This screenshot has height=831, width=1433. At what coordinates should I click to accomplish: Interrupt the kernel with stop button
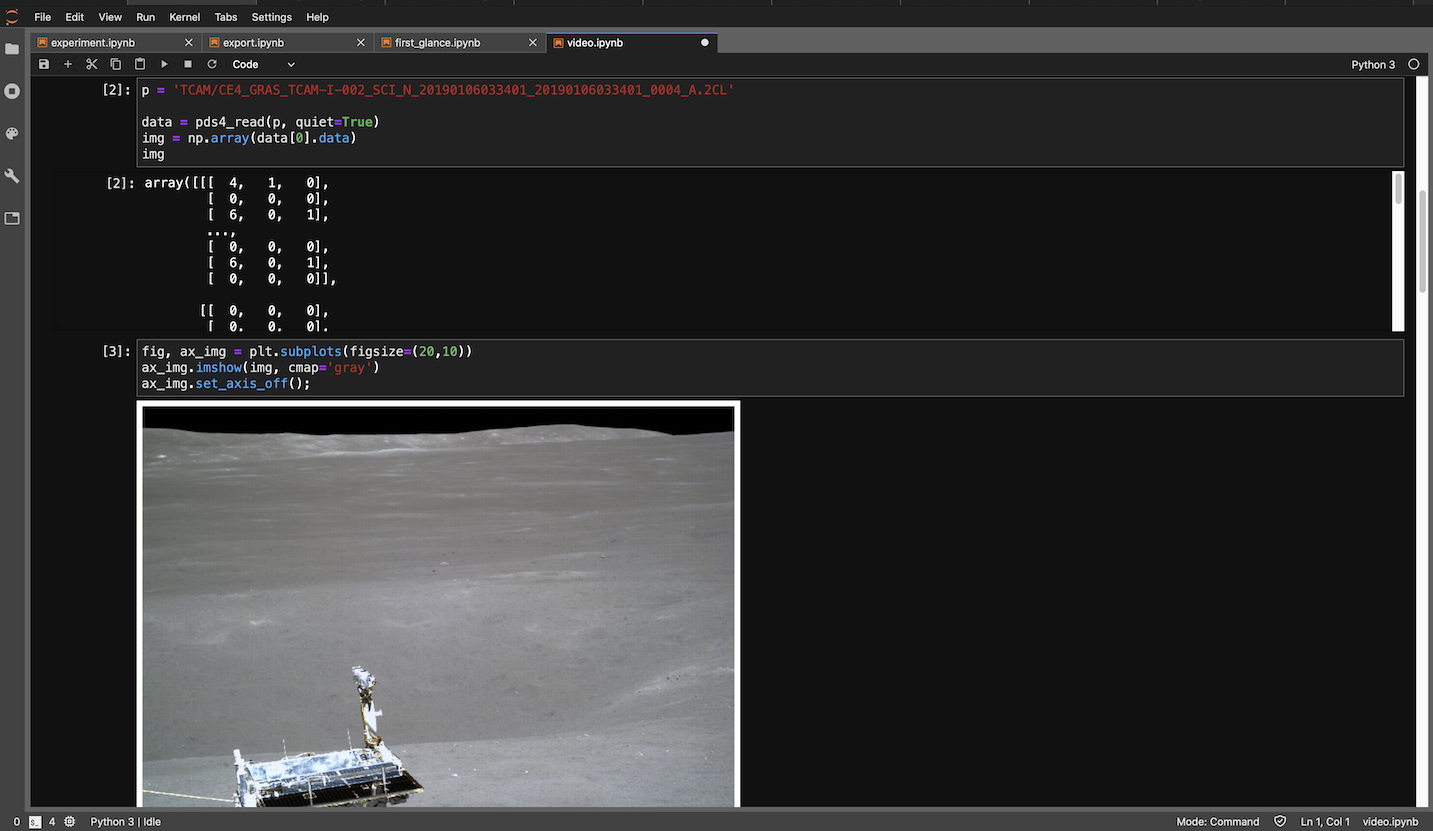pyautogui.click(x=188, y=64)
